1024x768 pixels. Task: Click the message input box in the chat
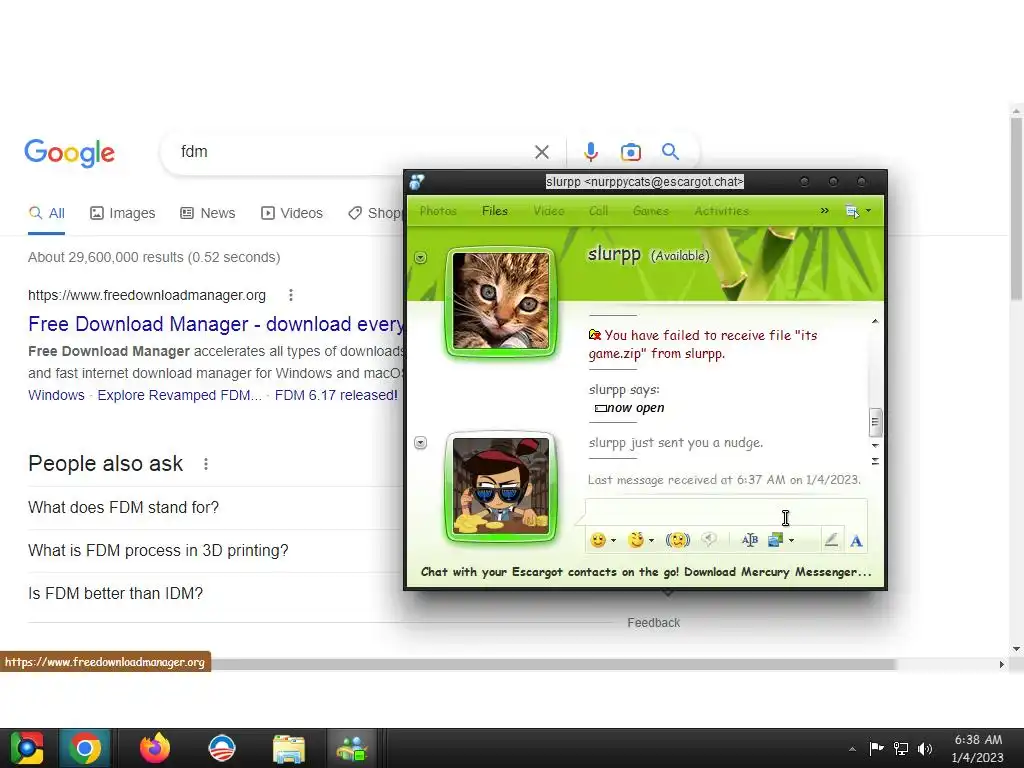(x=726, y=513)
